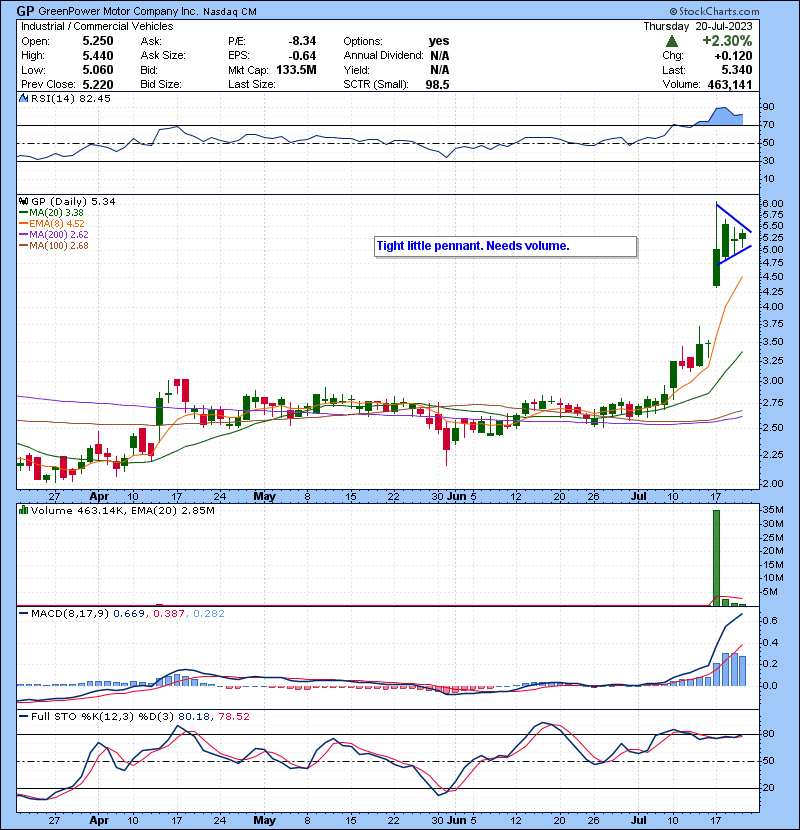Click the stochastic %D value 78.52
This screenshot has height=830, width=800.
coord(233,716)
